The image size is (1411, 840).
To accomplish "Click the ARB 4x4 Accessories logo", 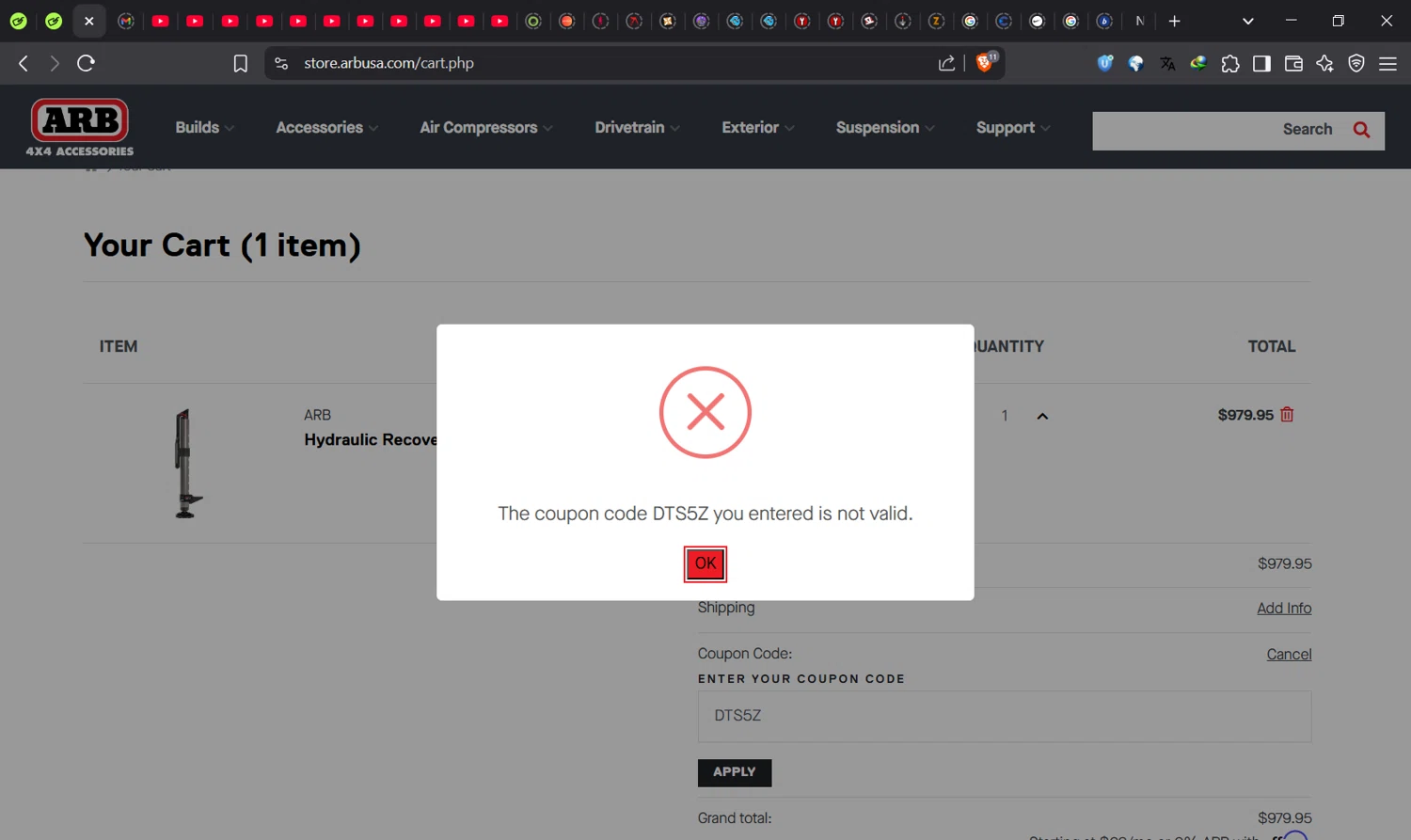I will [80, 127].
